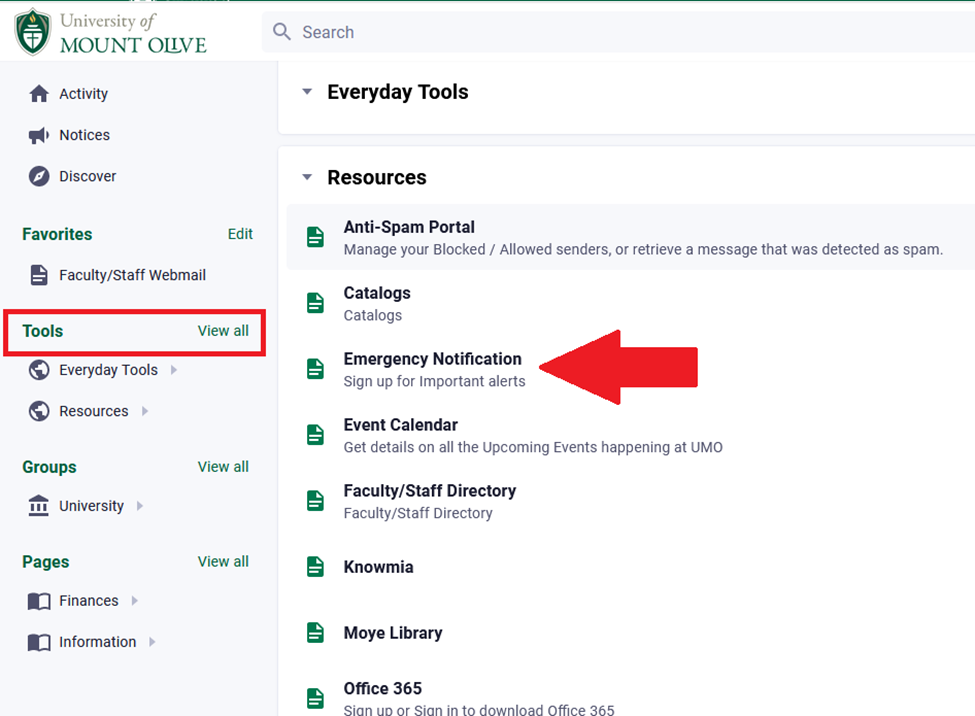Click 'Get details on all the Upcoming Events' text
Viewport: 975px width, 716px height.
coord(534,447)
